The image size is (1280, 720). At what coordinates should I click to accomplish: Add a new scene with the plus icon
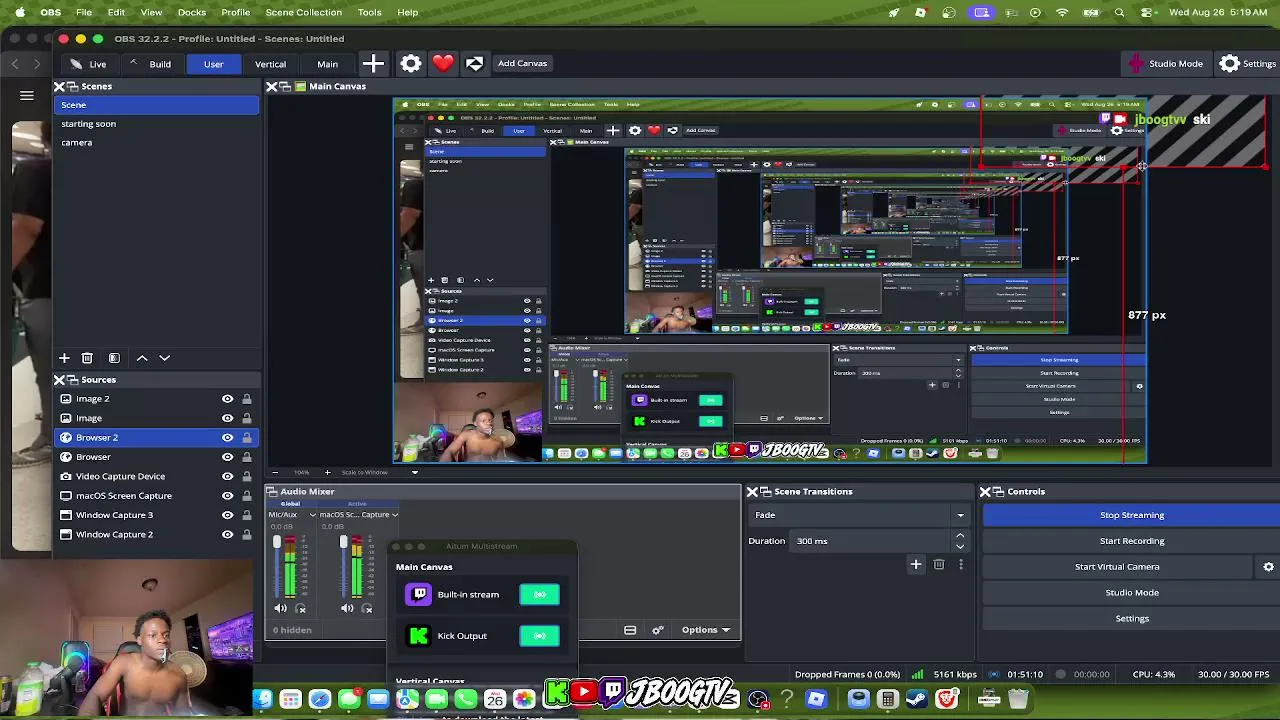(x=64, y=357)
